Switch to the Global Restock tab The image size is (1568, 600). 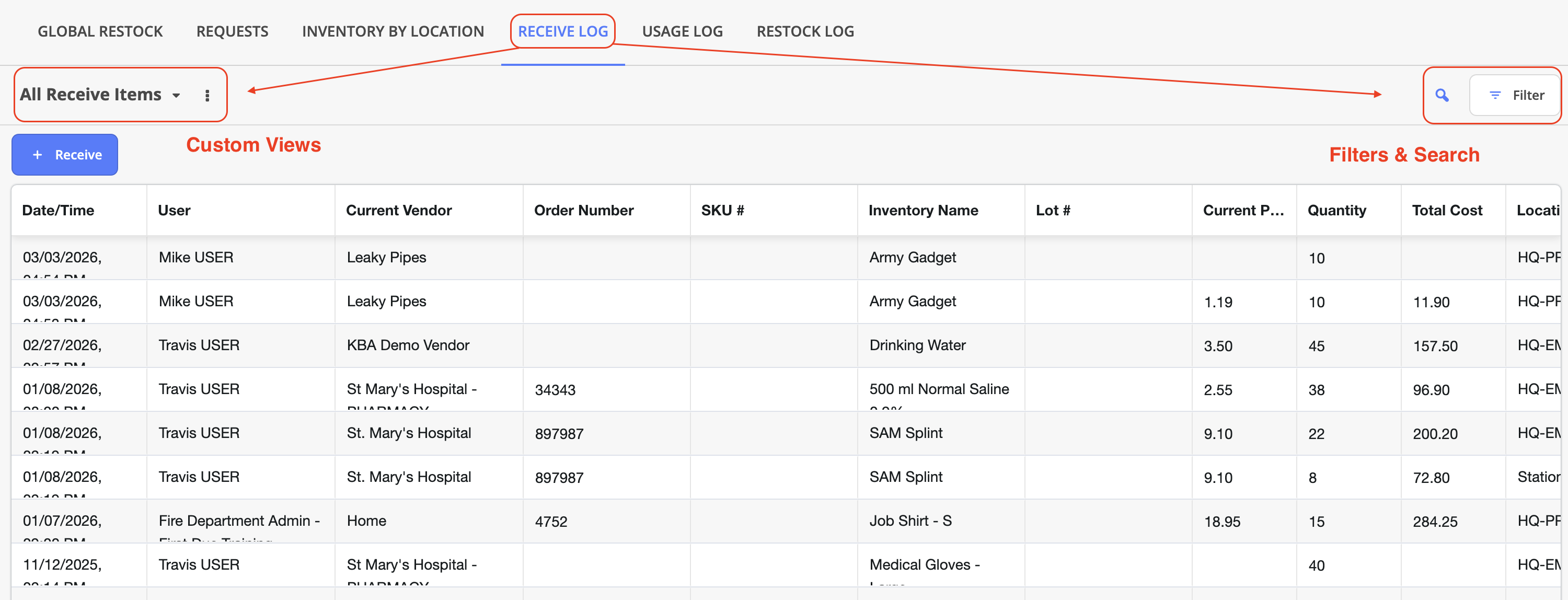point(100,31)
